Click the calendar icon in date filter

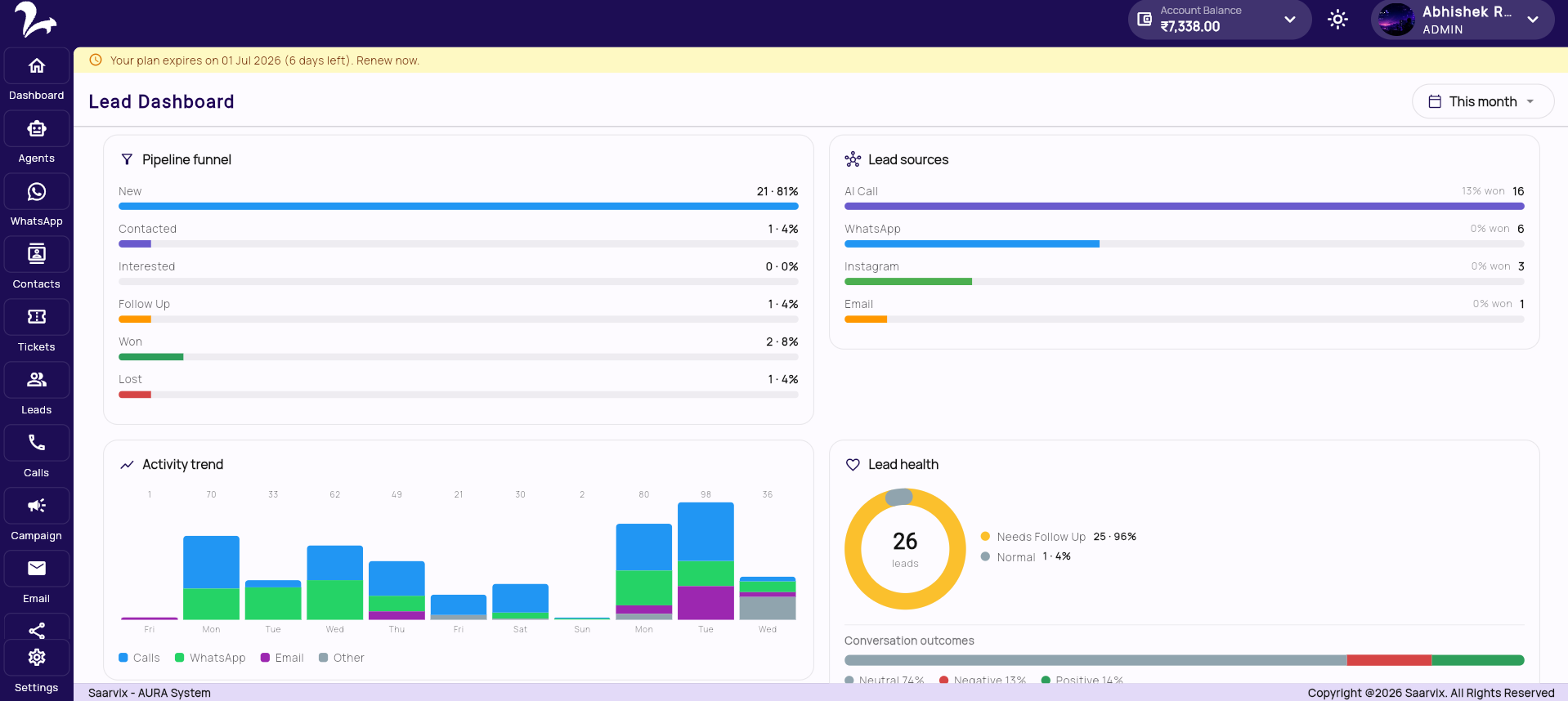pyautogui.click(x=1435, y=101)
